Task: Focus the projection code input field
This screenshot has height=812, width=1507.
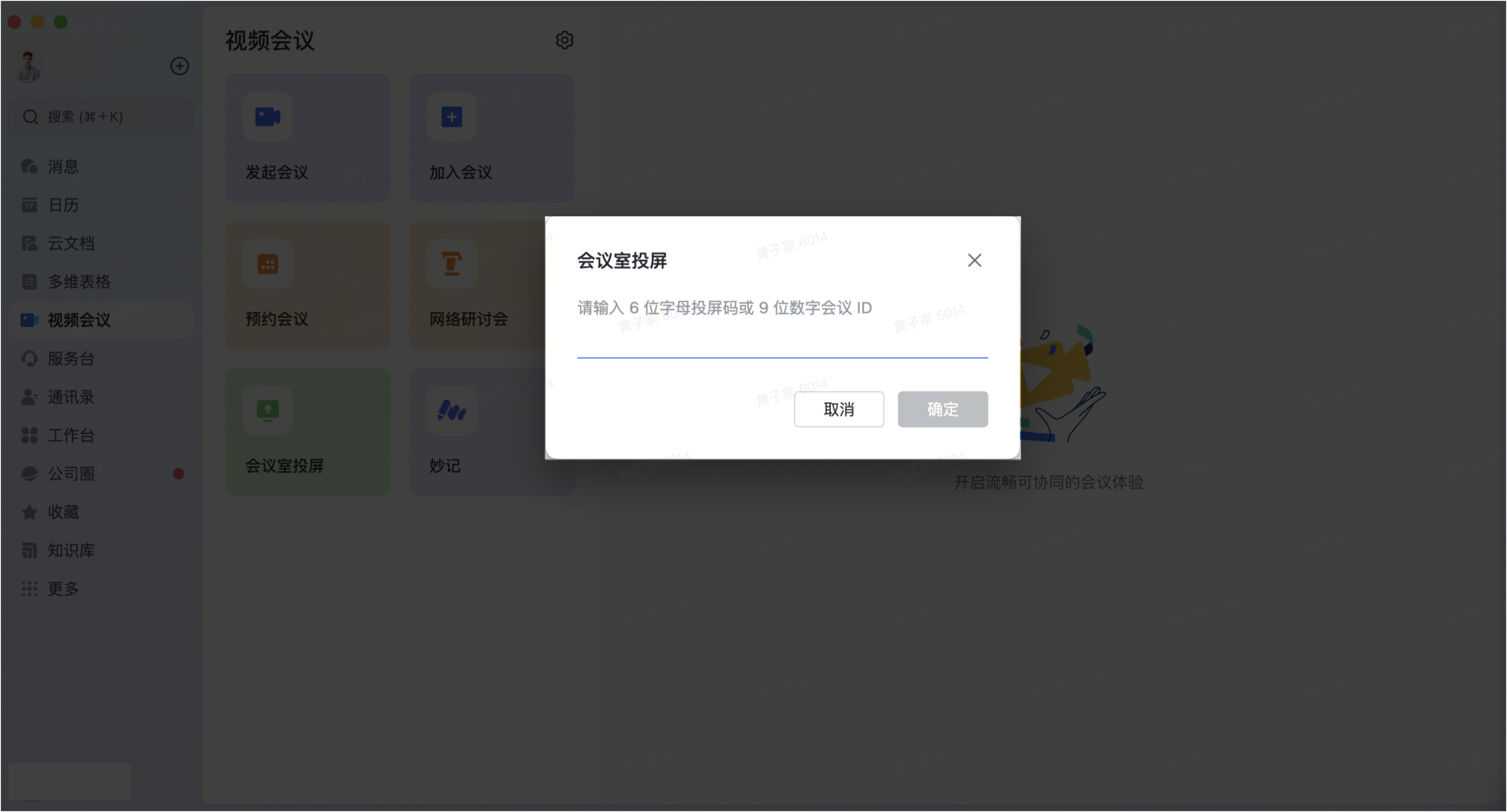Action: point(782,341)
